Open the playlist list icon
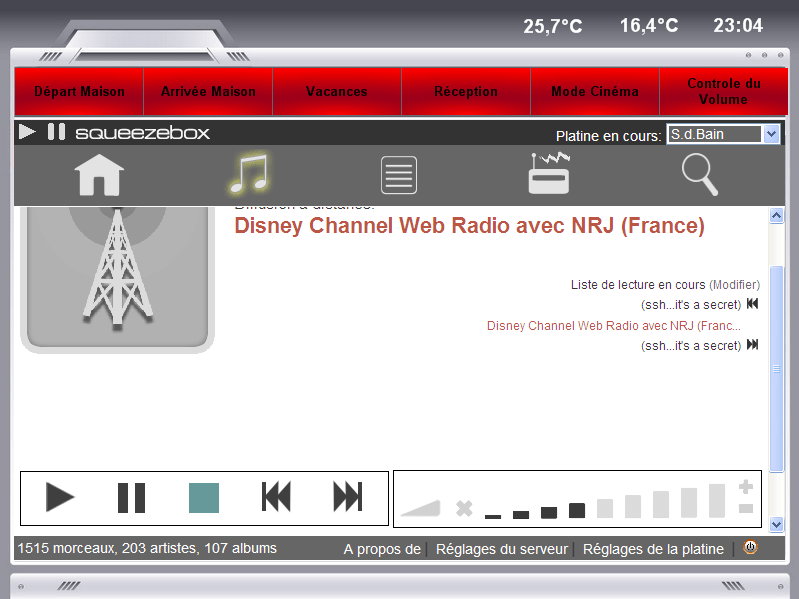 pyautogui.click(x=399, y=175)
